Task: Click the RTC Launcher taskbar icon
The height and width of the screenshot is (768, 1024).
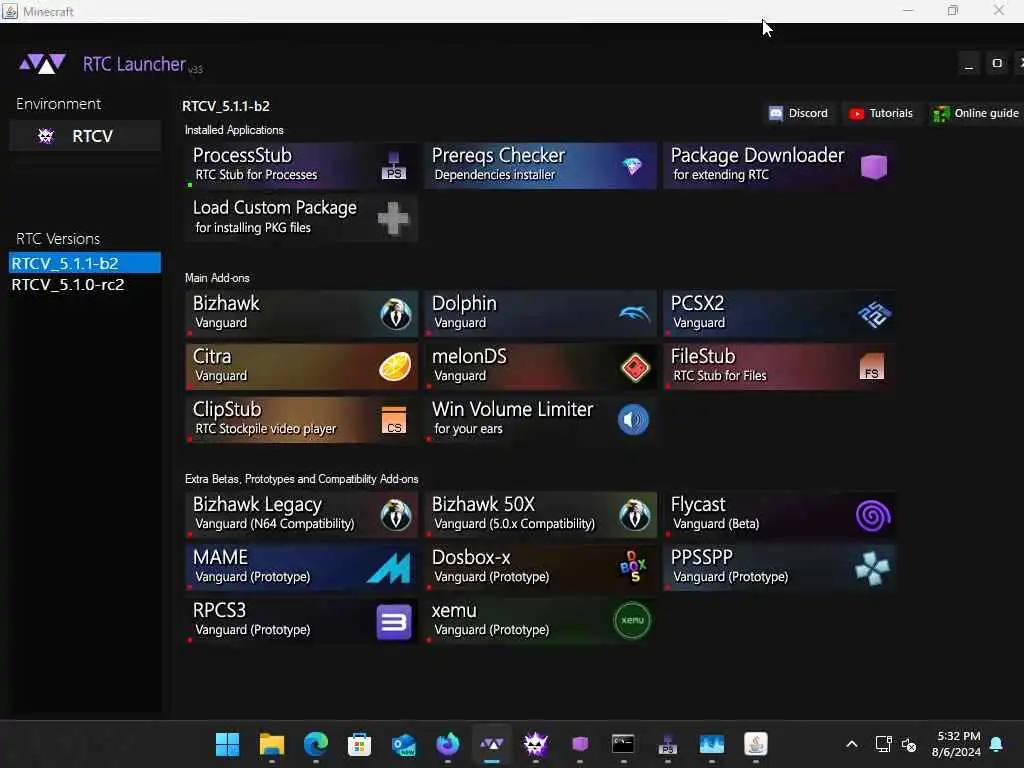Action: 492,744
